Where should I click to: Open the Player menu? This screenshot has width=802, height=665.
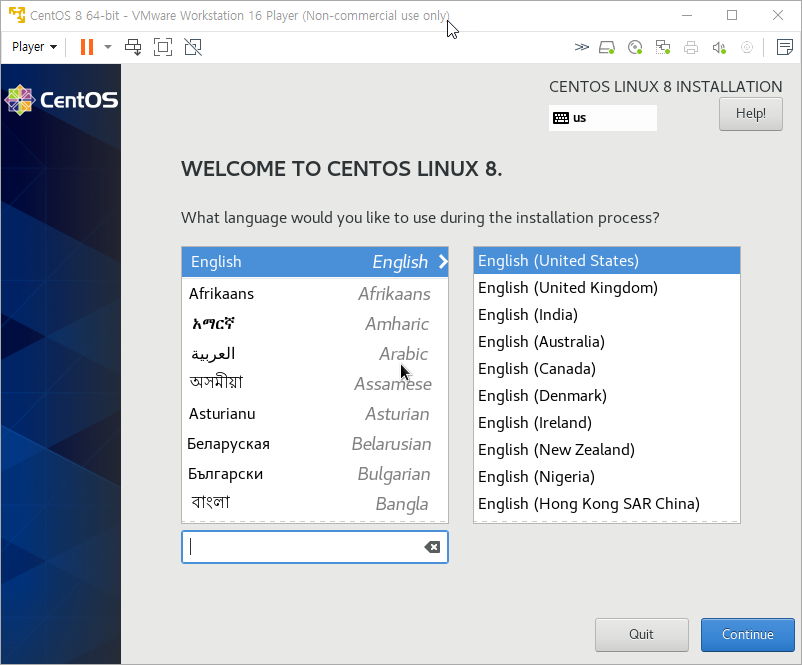click(34, 47)
